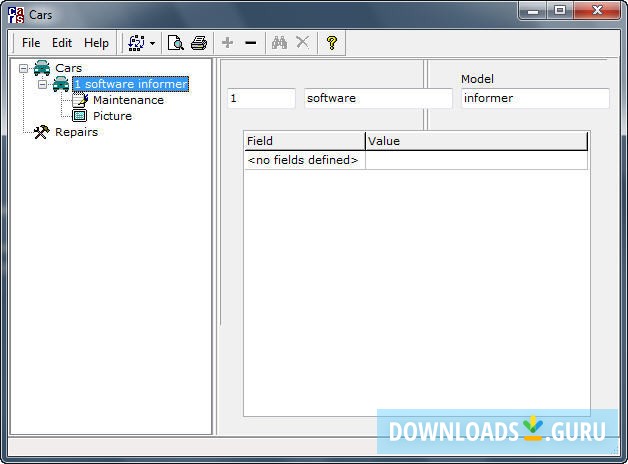
Task: Click the Model field containing 'informer'
Action: (x=535, y=98)
